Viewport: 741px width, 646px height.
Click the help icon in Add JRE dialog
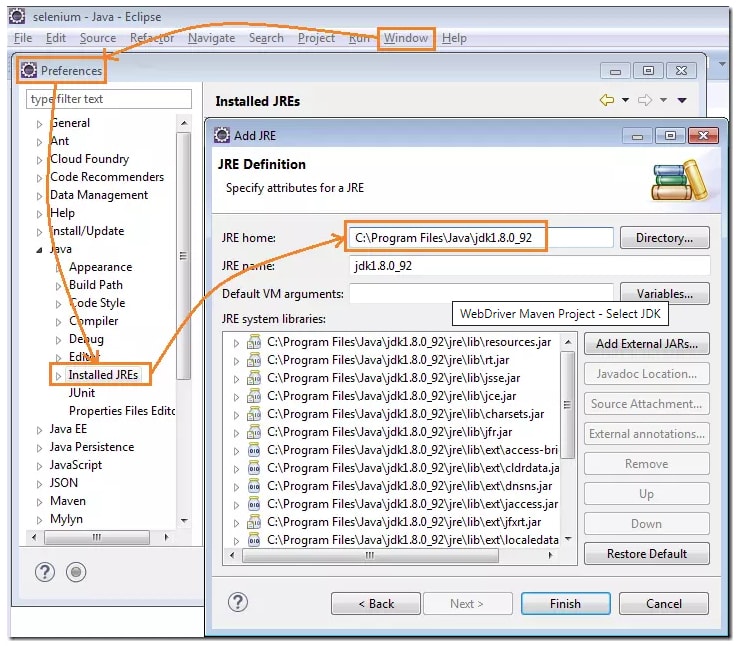click(237, 602)
